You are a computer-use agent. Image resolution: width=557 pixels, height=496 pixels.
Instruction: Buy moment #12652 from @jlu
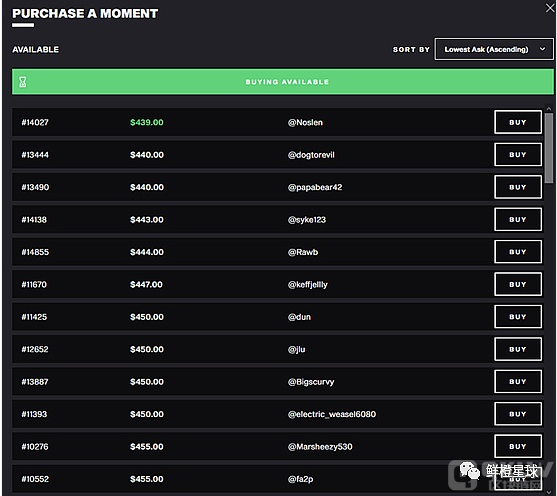[x=518, y=349]
